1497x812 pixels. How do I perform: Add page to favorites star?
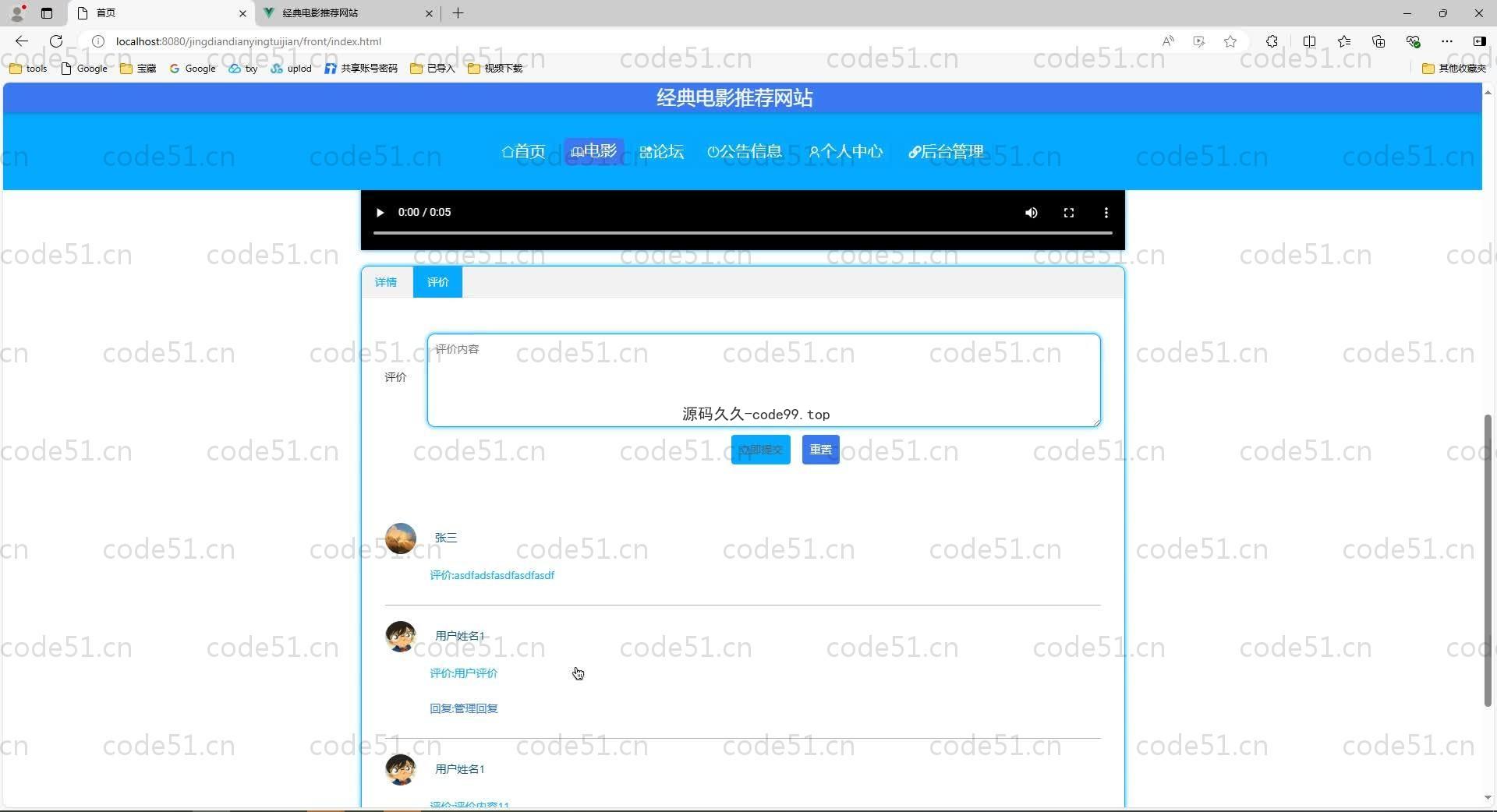click(x=1230, y=41)
